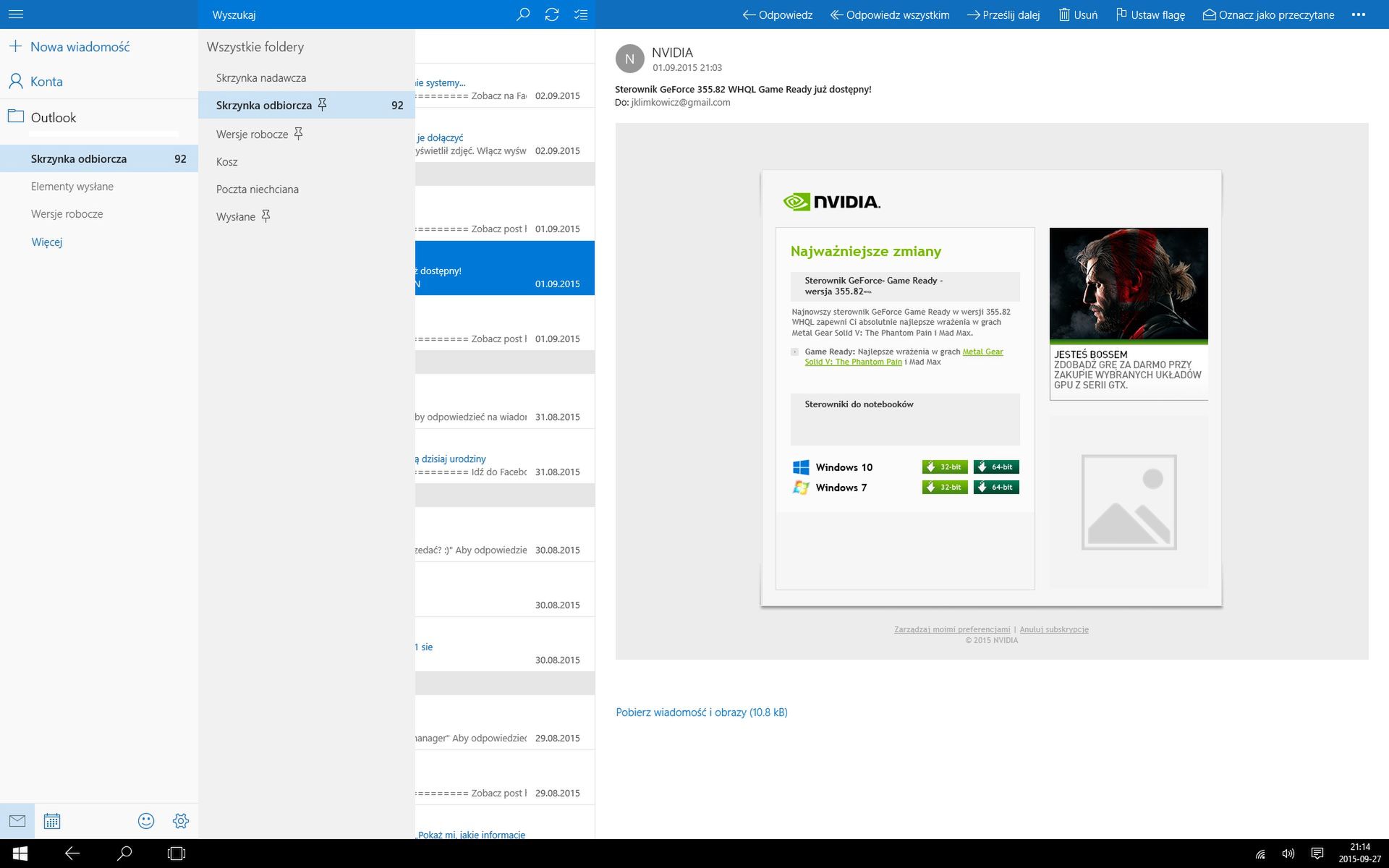Screen dimensions: 1389x868
Task: Open Action Center notification icon
Action: [1317, 854]
